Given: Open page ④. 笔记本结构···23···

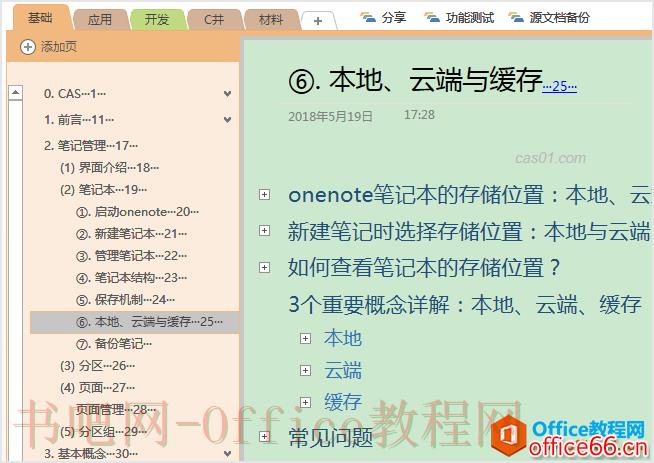Looking at the screenshot, I should 131,278.
